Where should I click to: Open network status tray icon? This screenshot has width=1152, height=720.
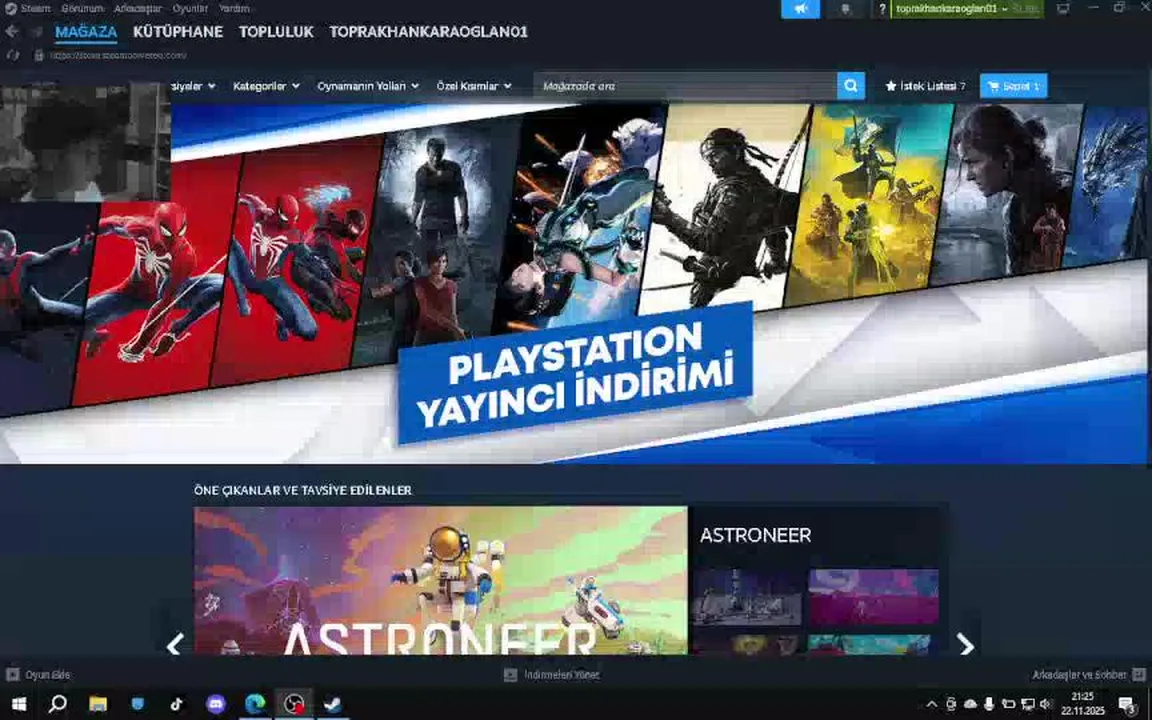click(x=1027, y=704)
